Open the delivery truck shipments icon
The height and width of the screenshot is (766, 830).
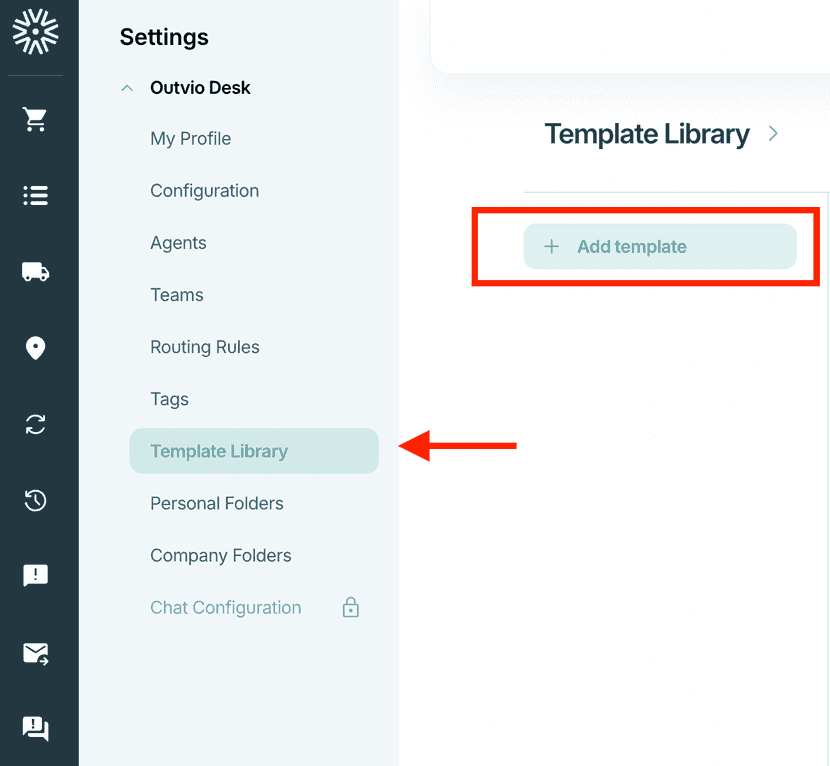tap(35, 272)
